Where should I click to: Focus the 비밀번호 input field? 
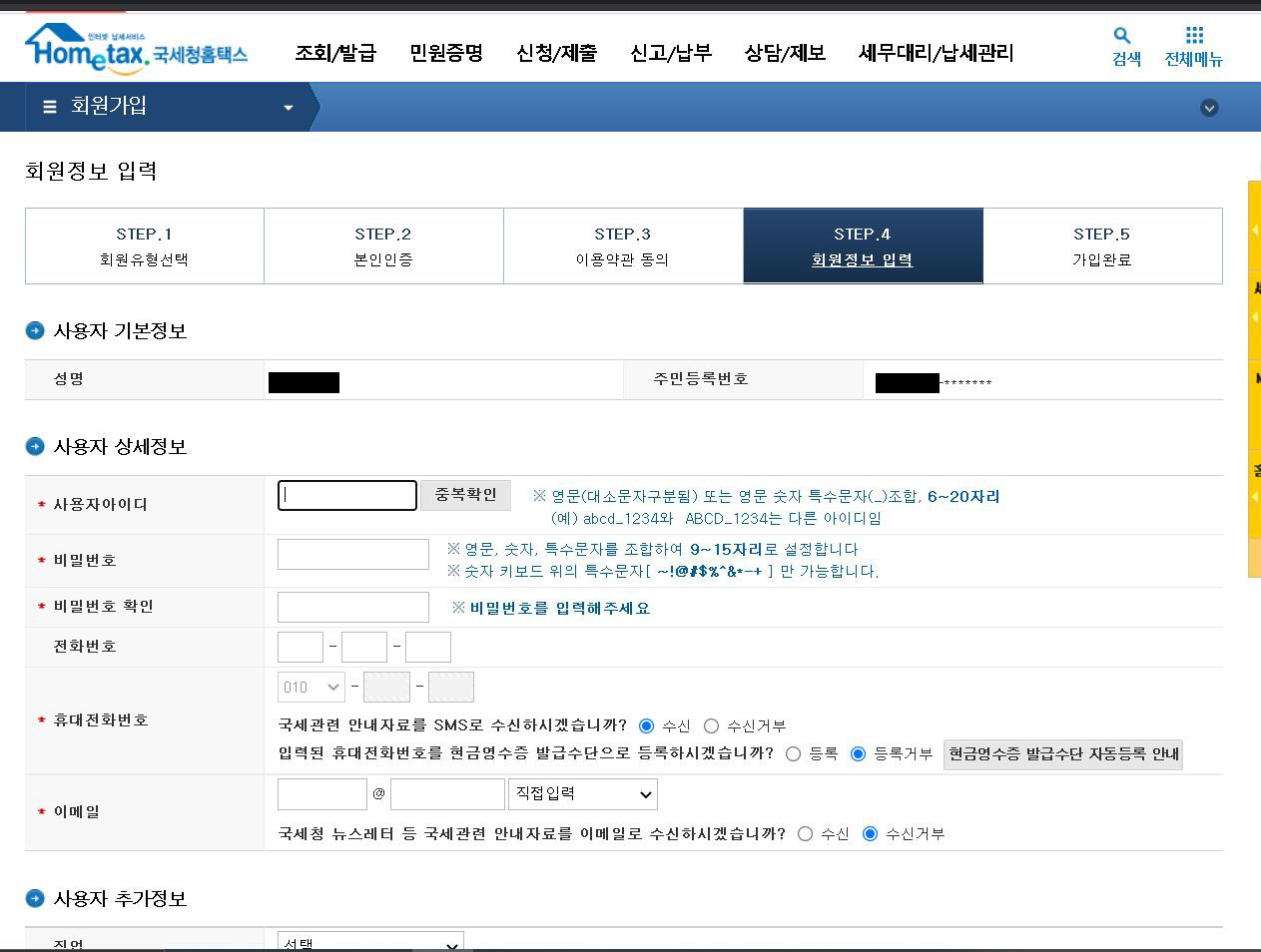[x=353, y=555]
